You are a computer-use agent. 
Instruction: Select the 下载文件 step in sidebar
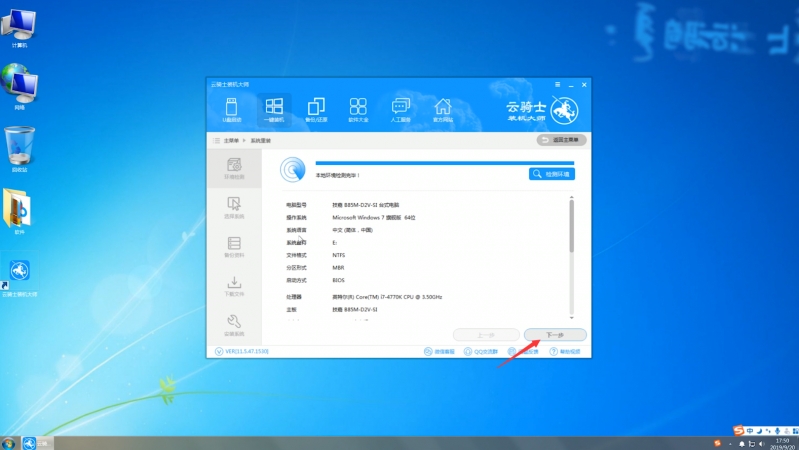coord(234,286)
